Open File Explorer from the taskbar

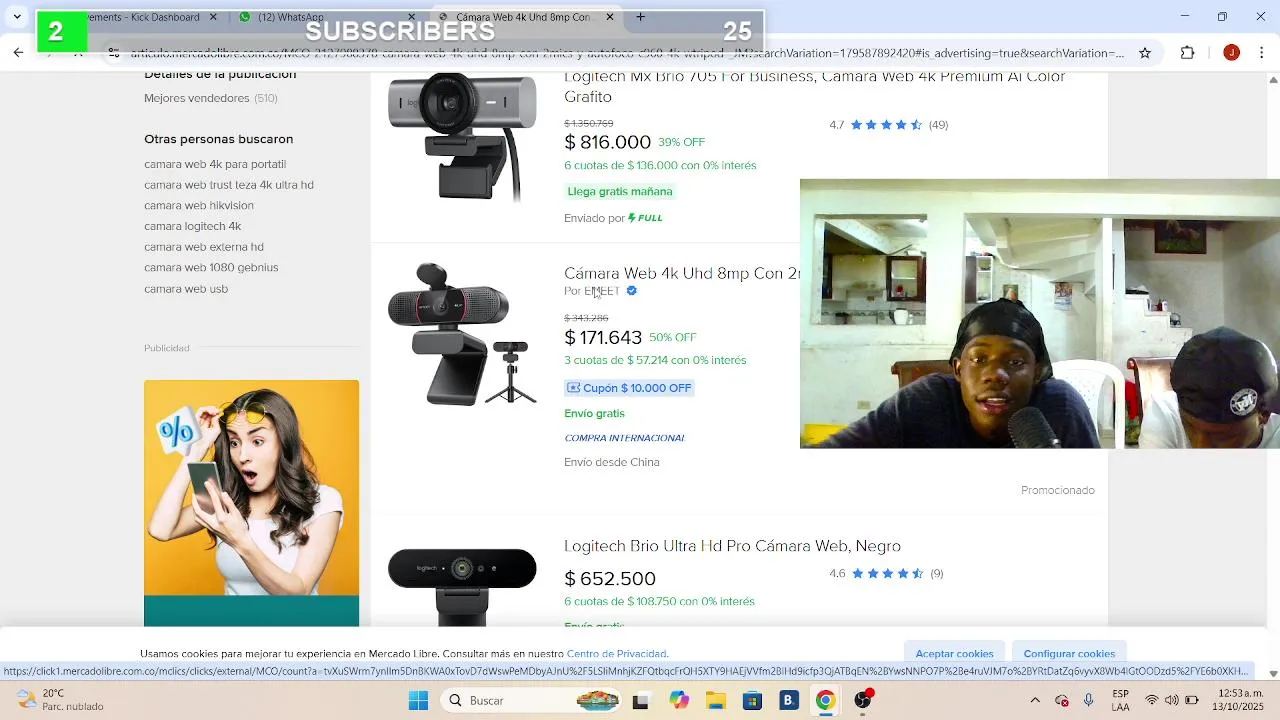(715, 700)
